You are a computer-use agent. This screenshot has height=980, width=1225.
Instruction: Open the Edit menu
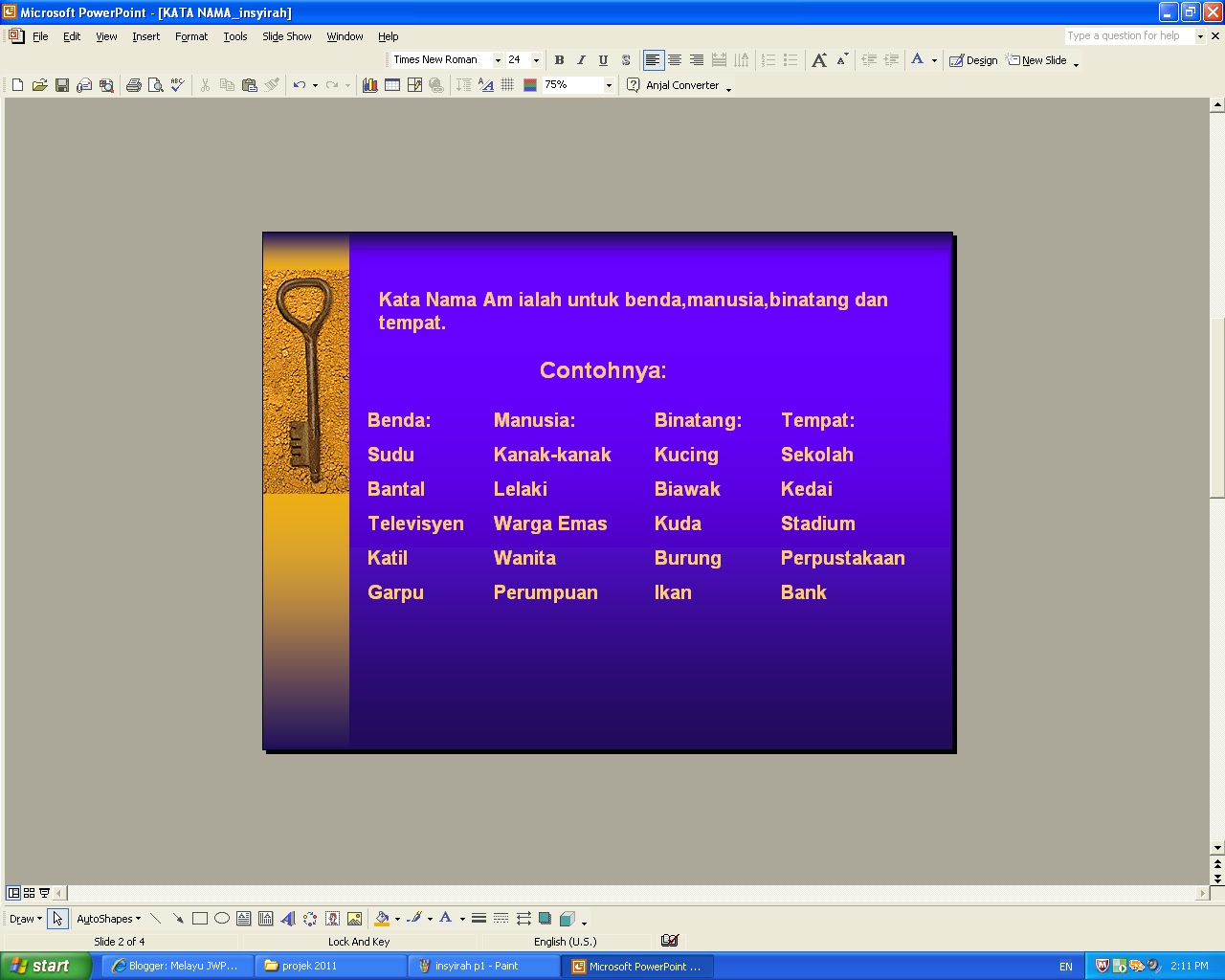coord(72,36)
